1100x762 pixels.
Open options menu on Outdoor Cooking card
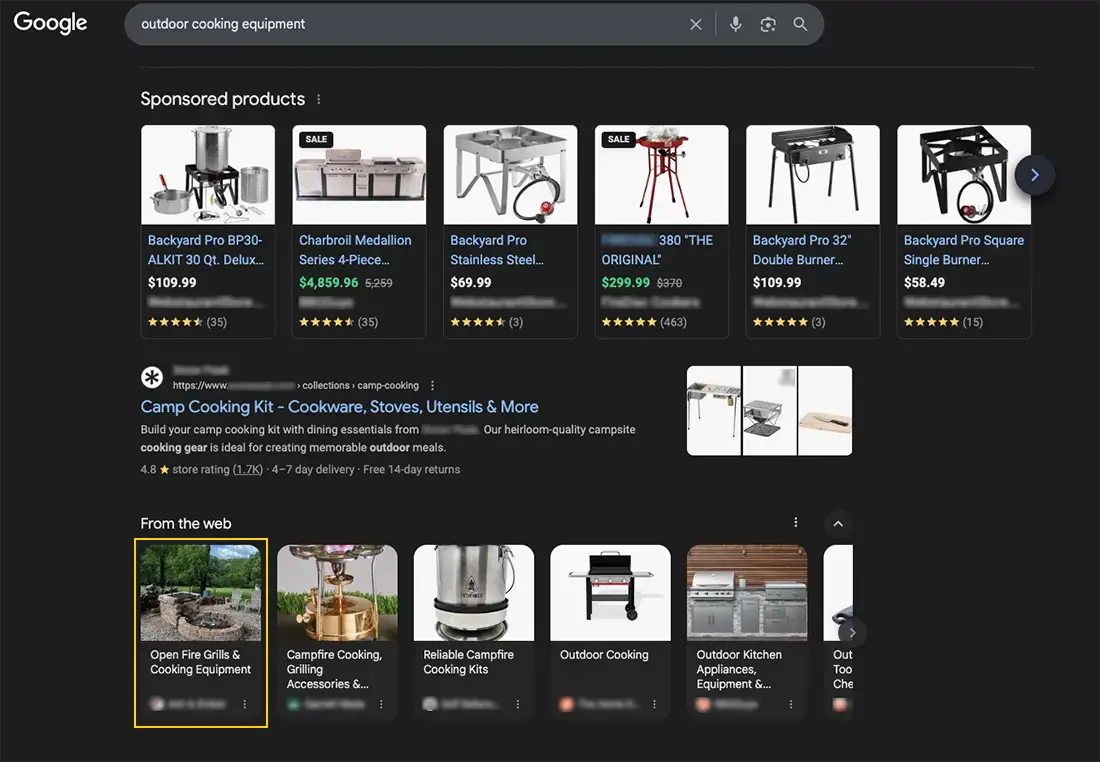point(655,704)
